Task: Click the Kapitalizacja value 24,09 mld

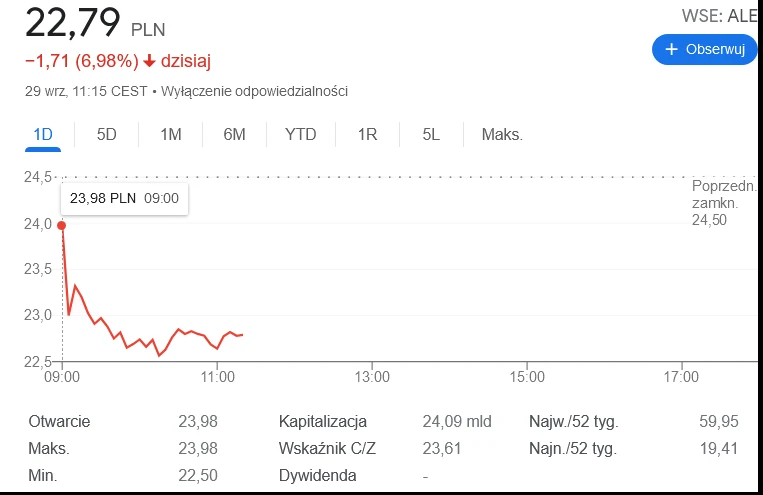Action: click(457, 421)
